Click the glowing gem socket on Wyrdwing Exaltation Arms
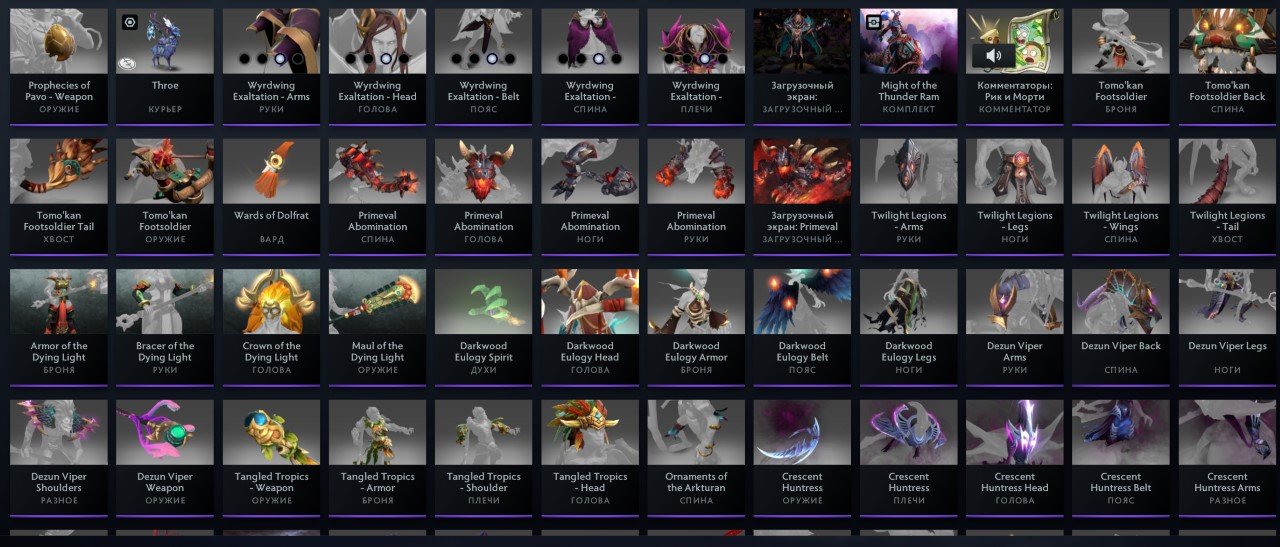 [x=280, y=59]
